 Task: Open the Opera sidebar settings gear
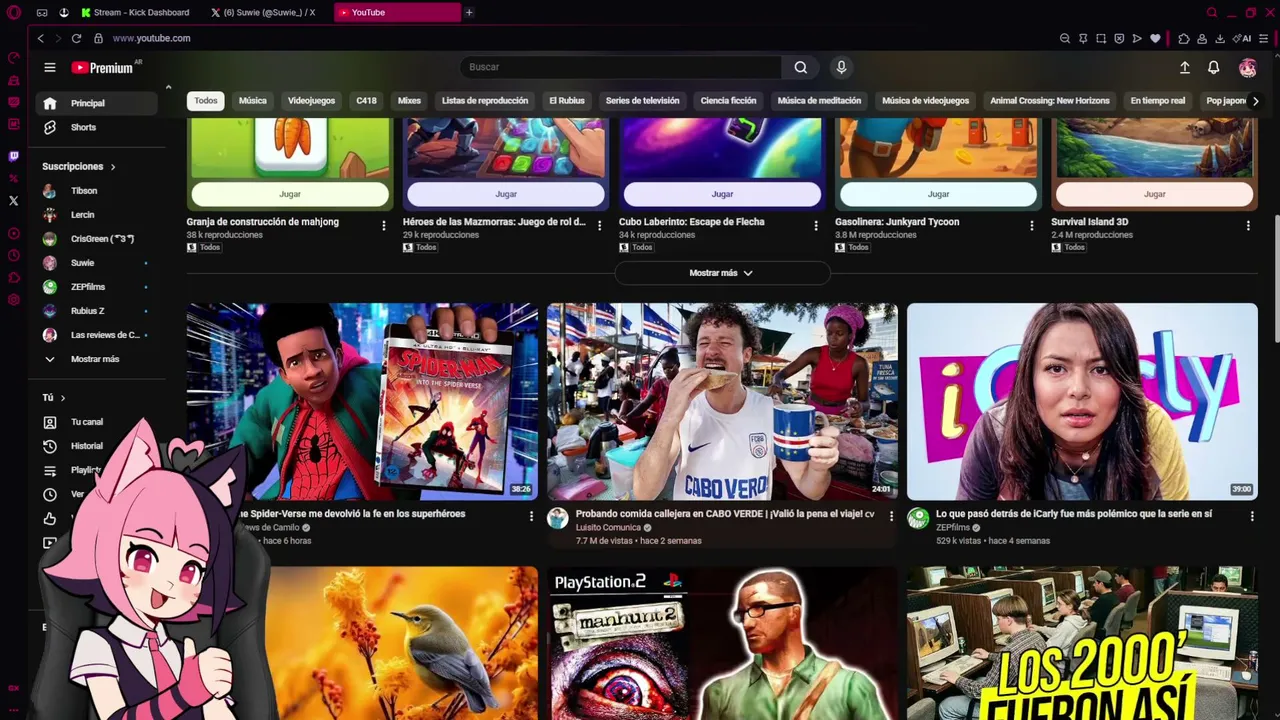13,300
